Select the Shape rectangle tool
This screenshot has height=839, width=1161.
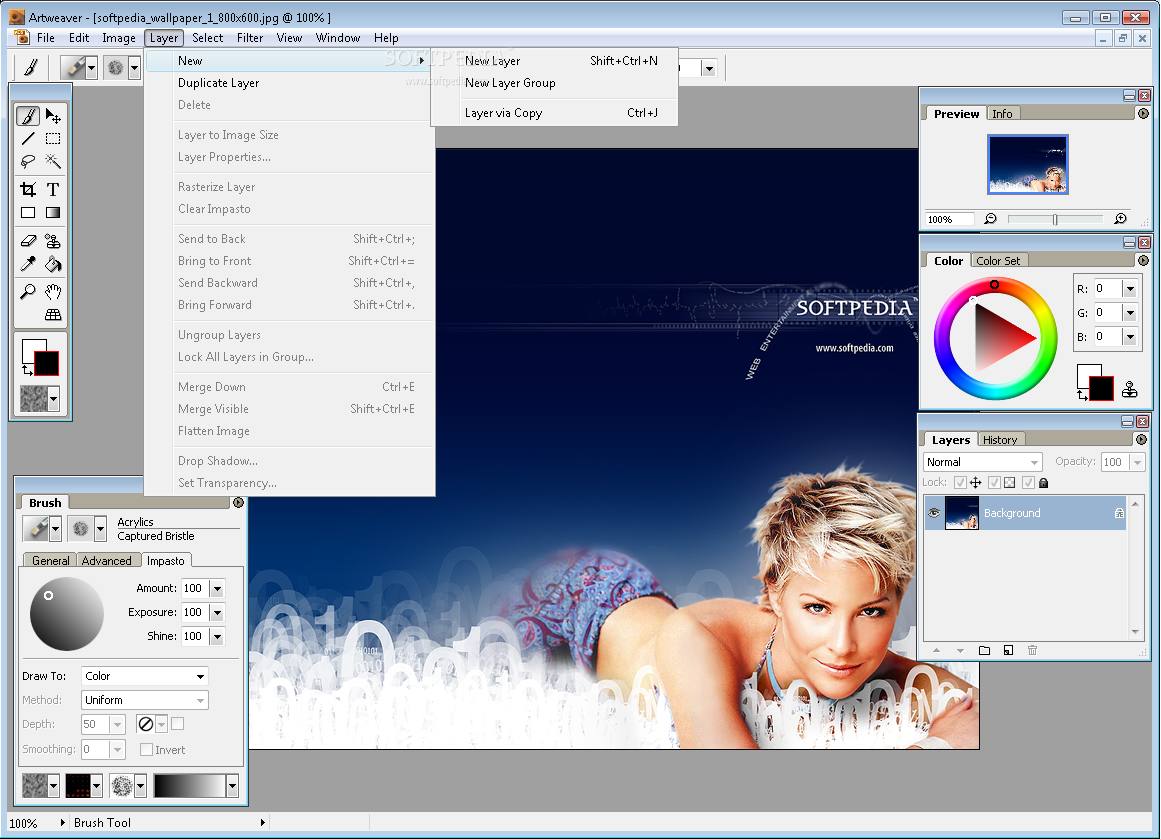tap(28, 213)
